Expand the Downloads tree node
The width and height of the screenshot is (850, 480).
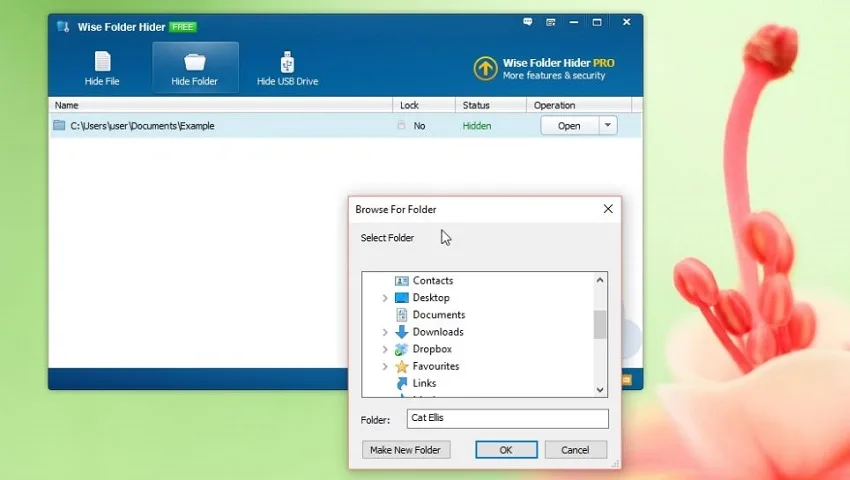pos(385,332)
